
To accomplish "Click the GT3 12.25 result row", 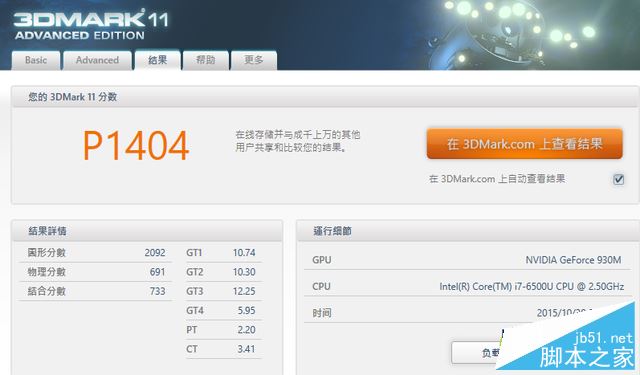I will click(223, 291).
